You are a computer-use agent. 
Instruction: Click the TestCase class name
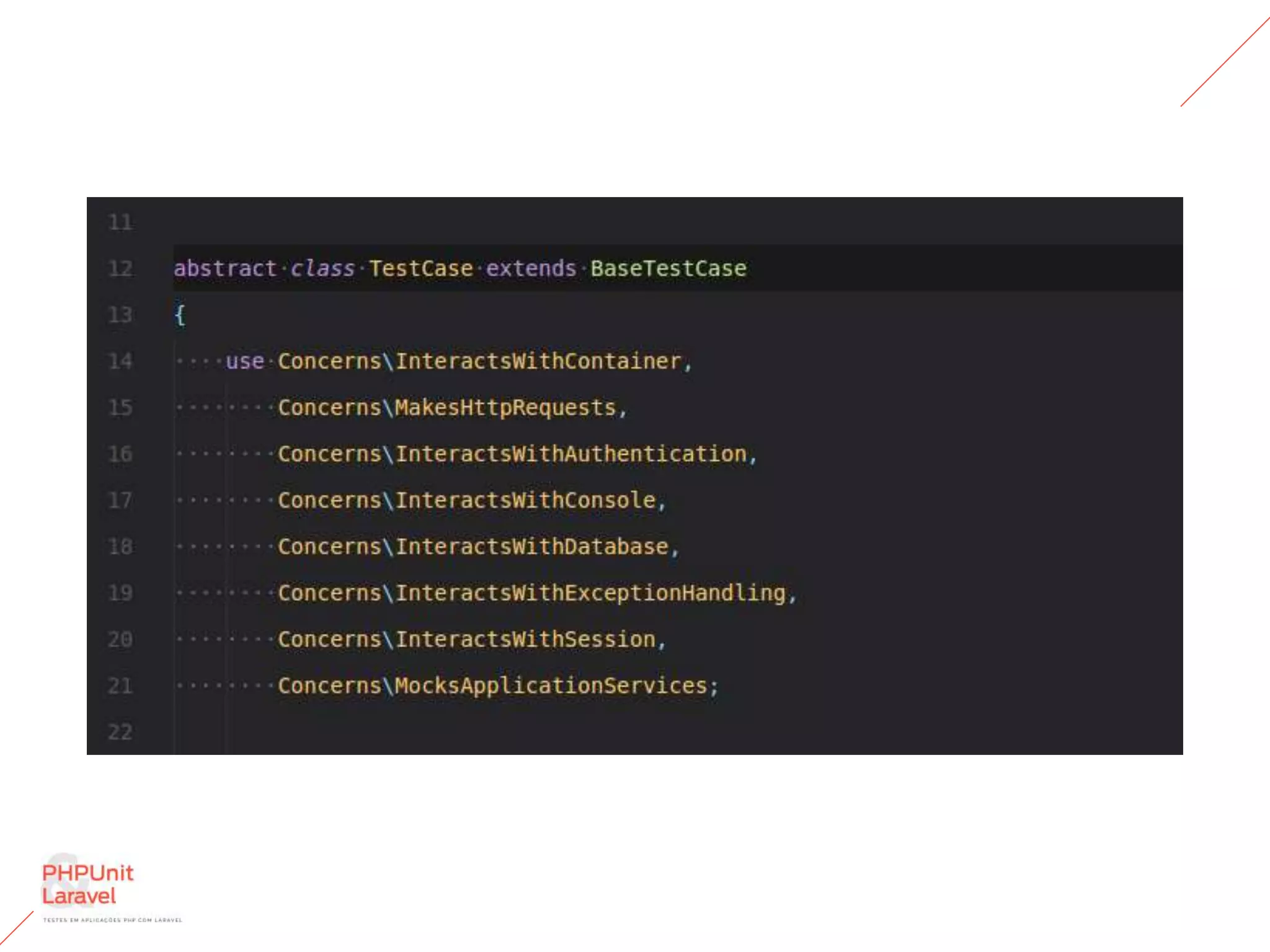421,268
